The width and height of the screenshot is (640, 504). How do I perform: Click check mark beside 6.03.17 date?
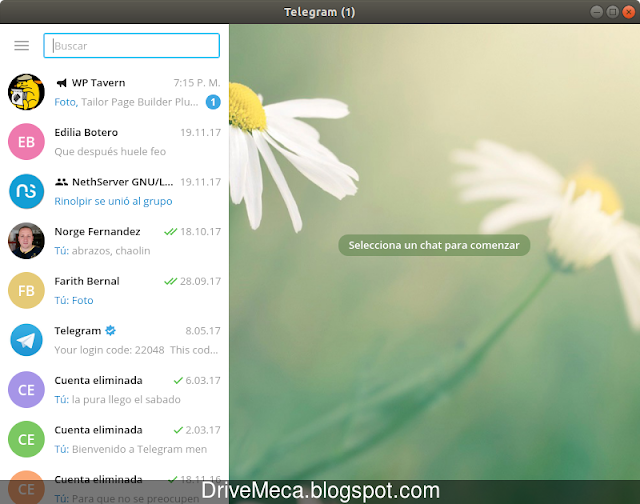click(178, 380)
